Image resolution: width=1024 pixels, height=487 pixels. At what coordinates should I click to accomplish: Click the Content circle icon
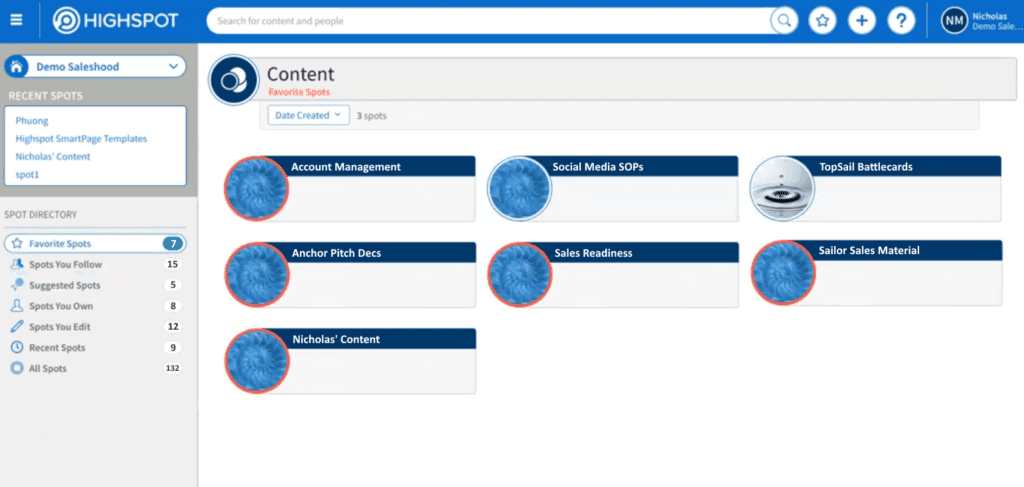point(234,80)
